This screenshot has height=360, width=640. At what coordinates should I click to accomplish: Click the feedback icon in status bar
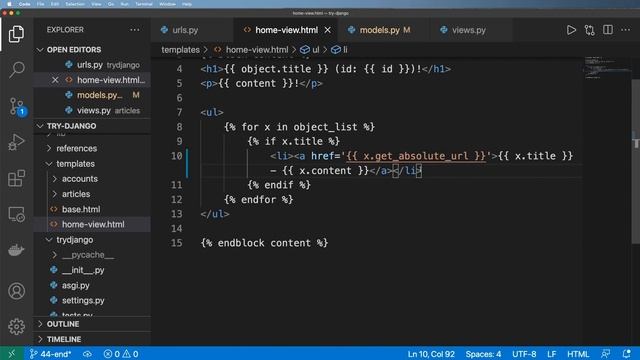[606, 354]
